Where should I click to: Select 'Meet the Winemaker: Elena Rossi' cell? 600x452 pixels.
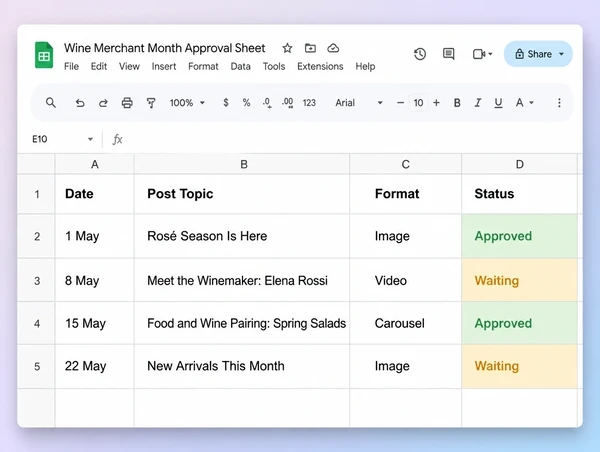coord(242,281)
